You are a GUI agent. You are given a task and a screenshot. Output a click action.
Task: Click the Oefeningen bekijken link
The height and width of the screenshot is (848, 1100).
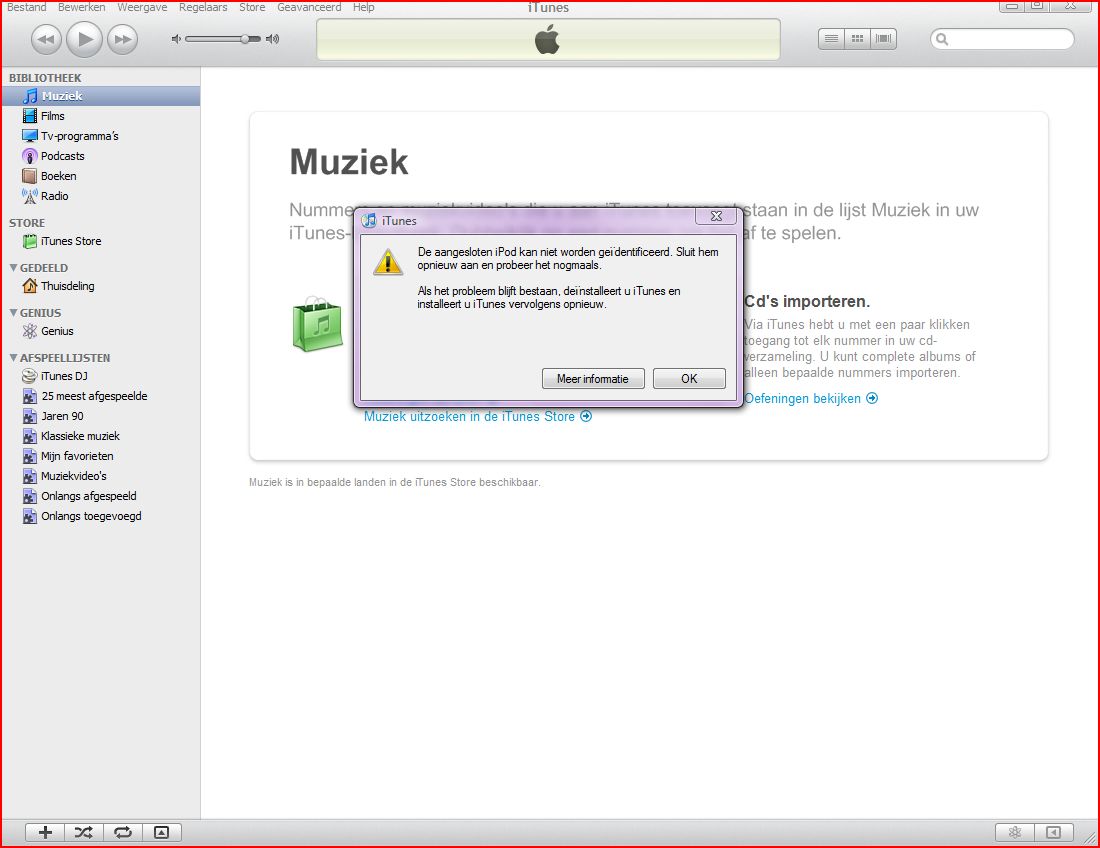click(x=811, y=398)
